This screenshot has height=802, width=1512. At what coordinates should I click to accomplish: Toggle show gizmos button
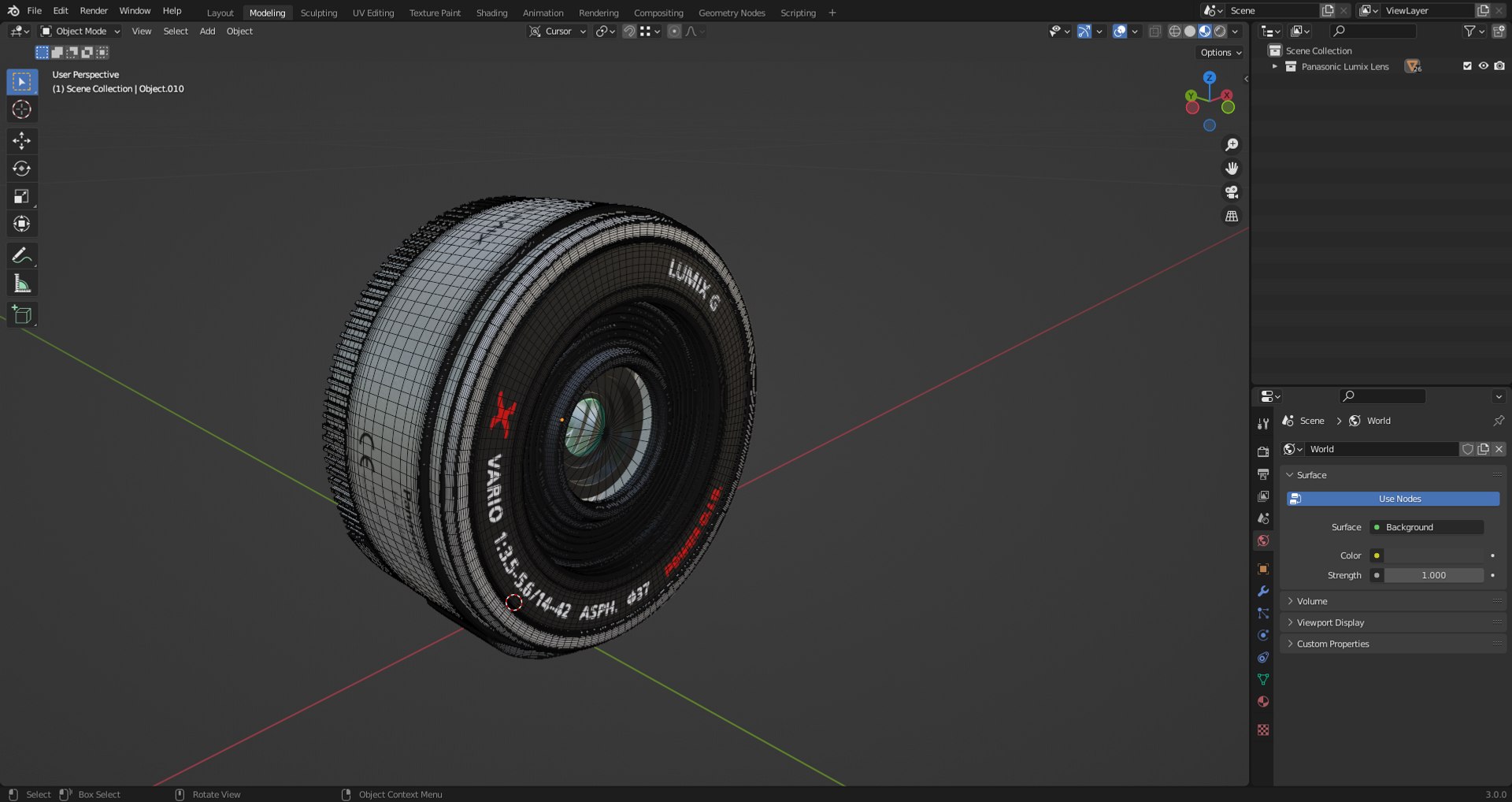point(1084,32)
